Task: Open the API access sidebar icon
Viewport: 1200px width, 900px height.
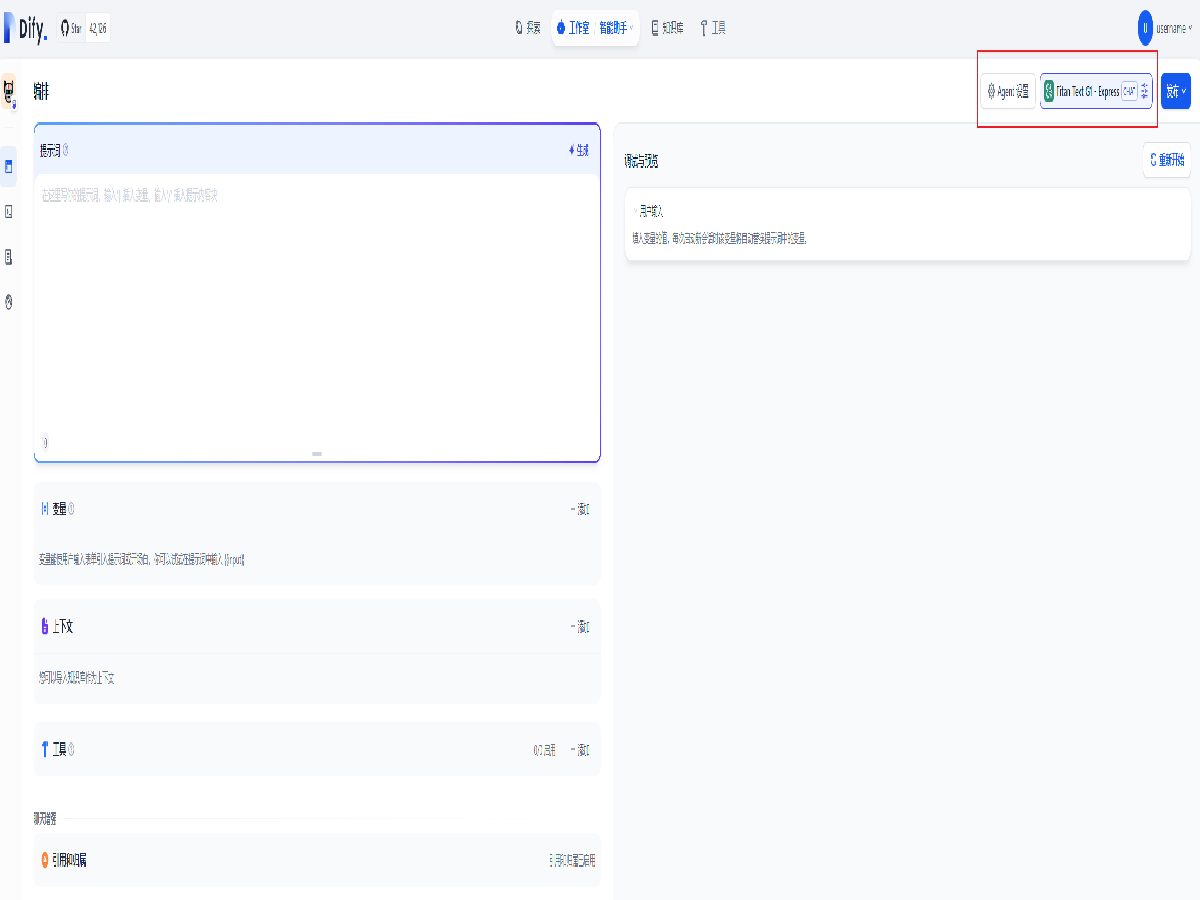Action: (9, 212)
